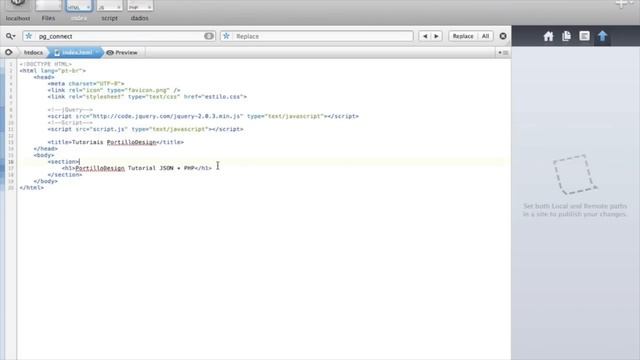Viewport: 640px width, 360px height.
Task: Switch to the Files tab
Action: [48, 11]
